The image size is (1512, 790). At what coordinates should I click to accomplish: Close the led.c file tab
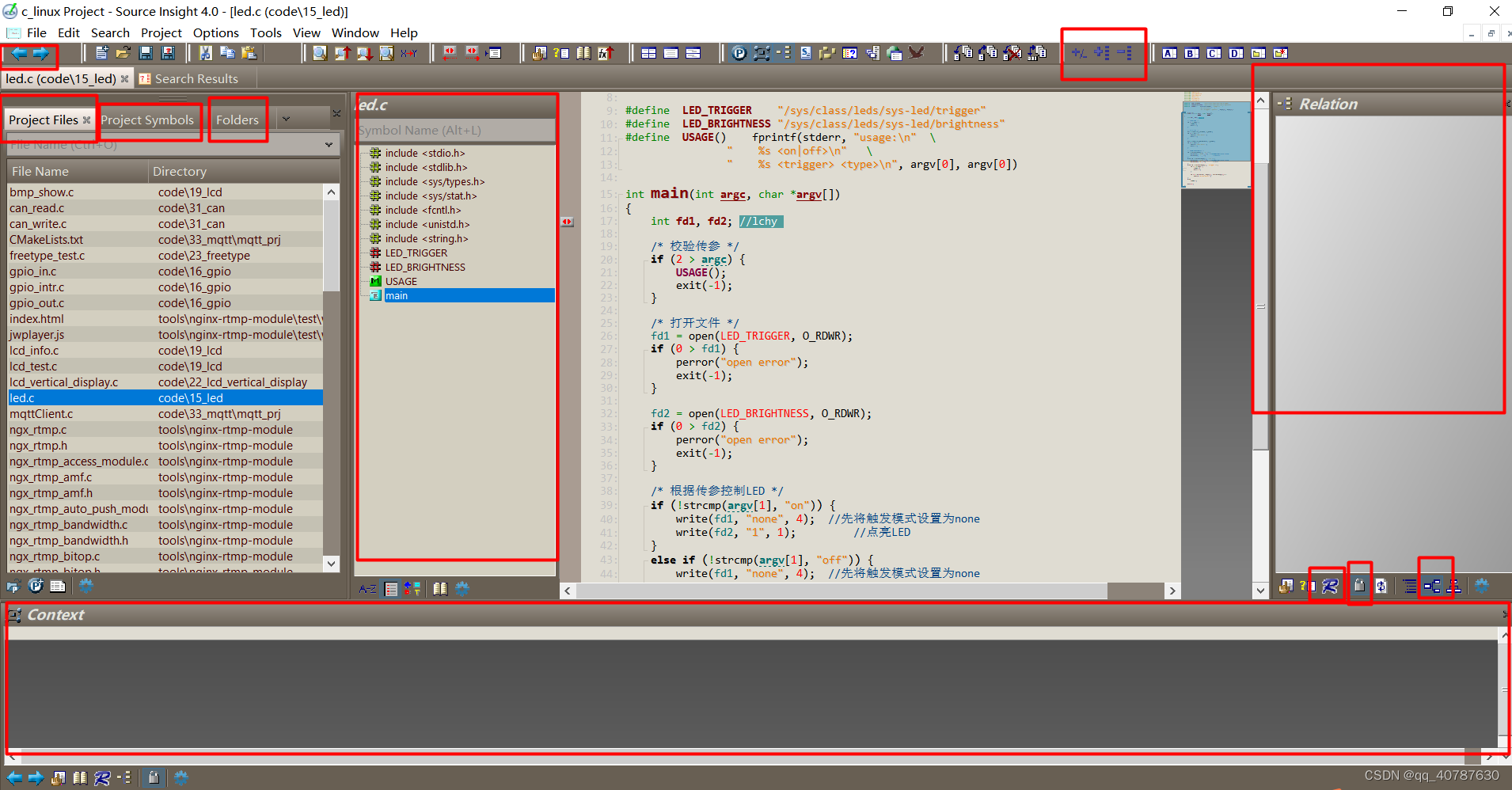coord(124,78)
